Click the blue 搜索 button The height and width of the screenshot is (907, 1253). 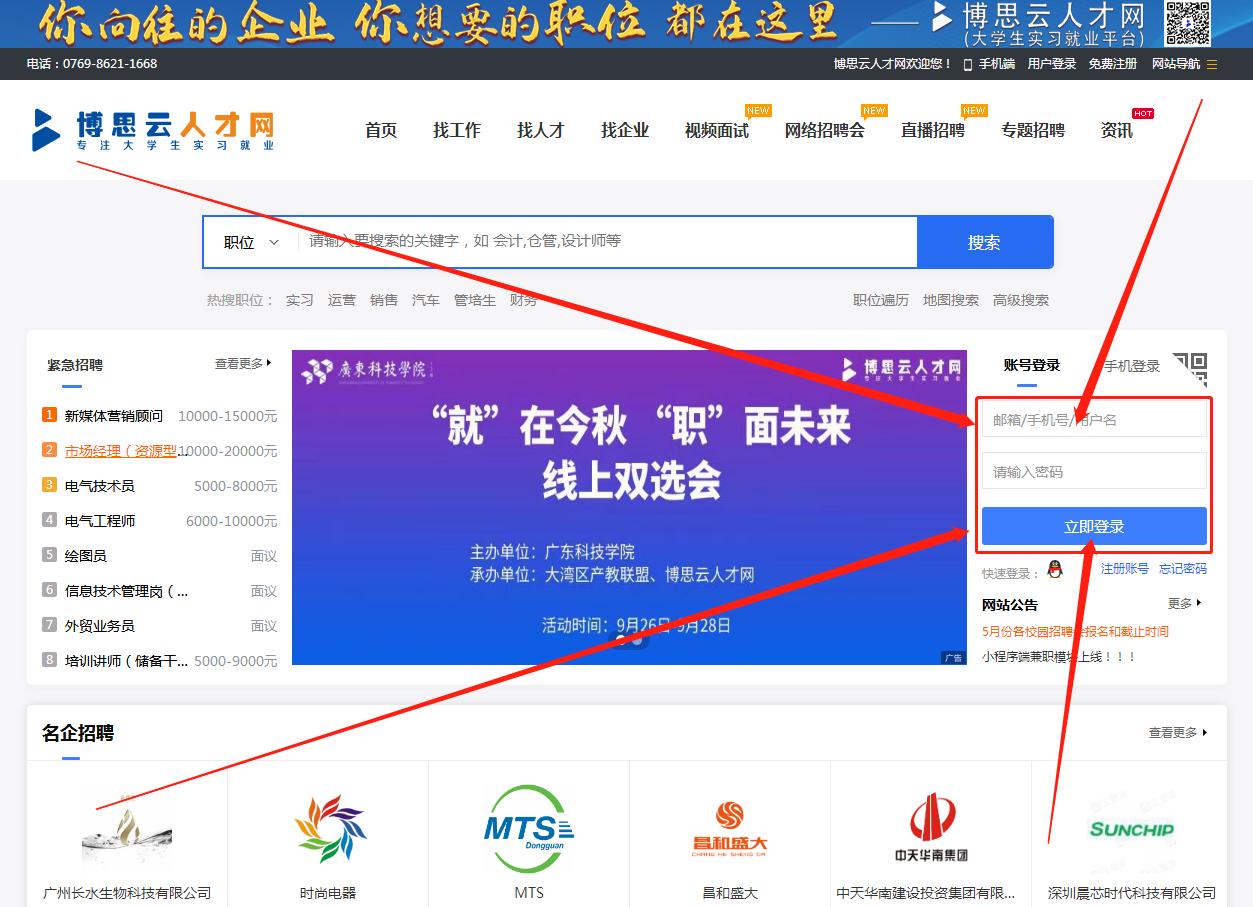(x=984, y=242)
